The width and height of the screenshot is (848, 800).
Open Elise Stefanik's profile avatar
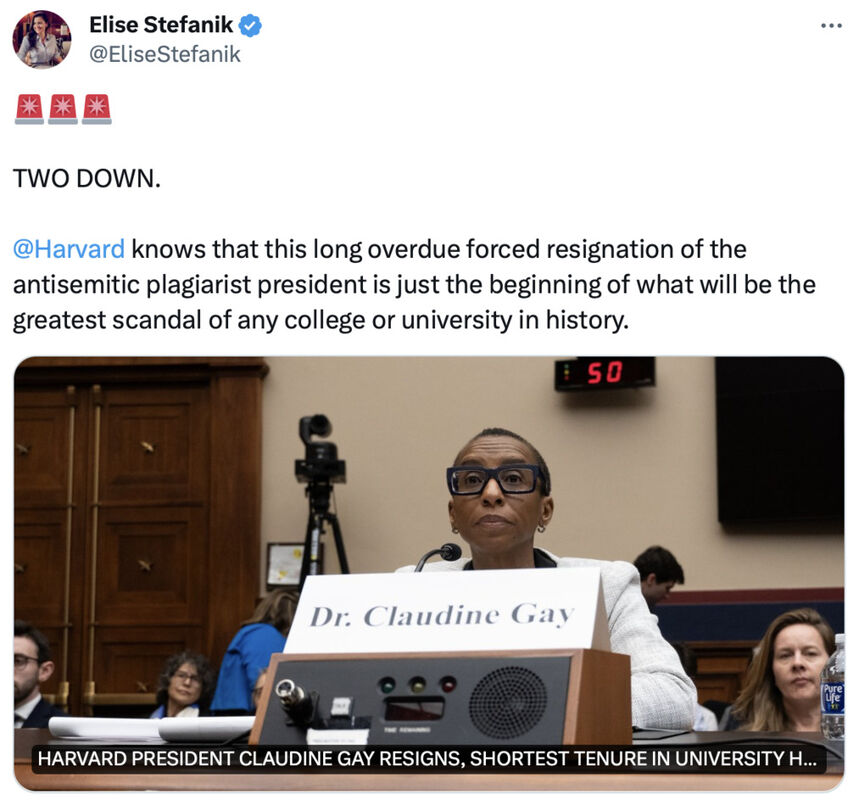[x=42, y=39]
